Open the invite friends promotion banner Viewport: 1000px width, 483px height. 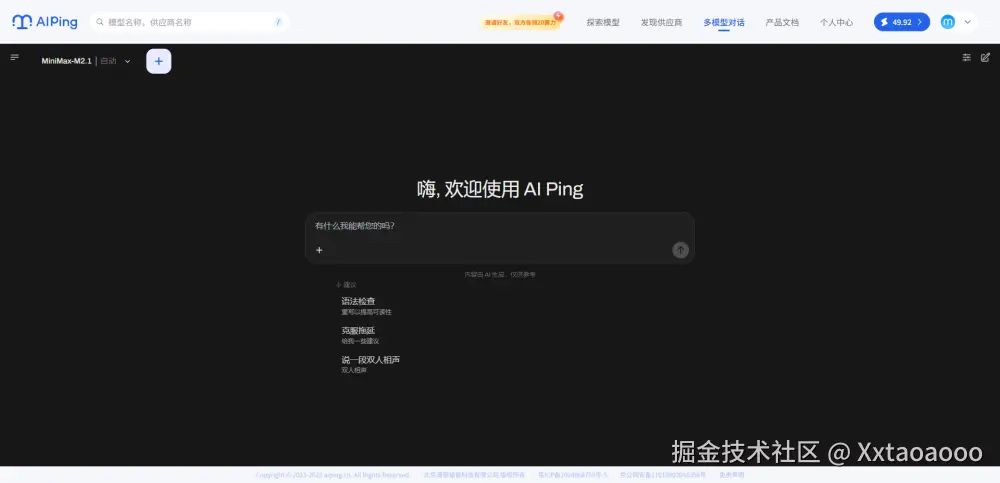[x=521, y=22]
